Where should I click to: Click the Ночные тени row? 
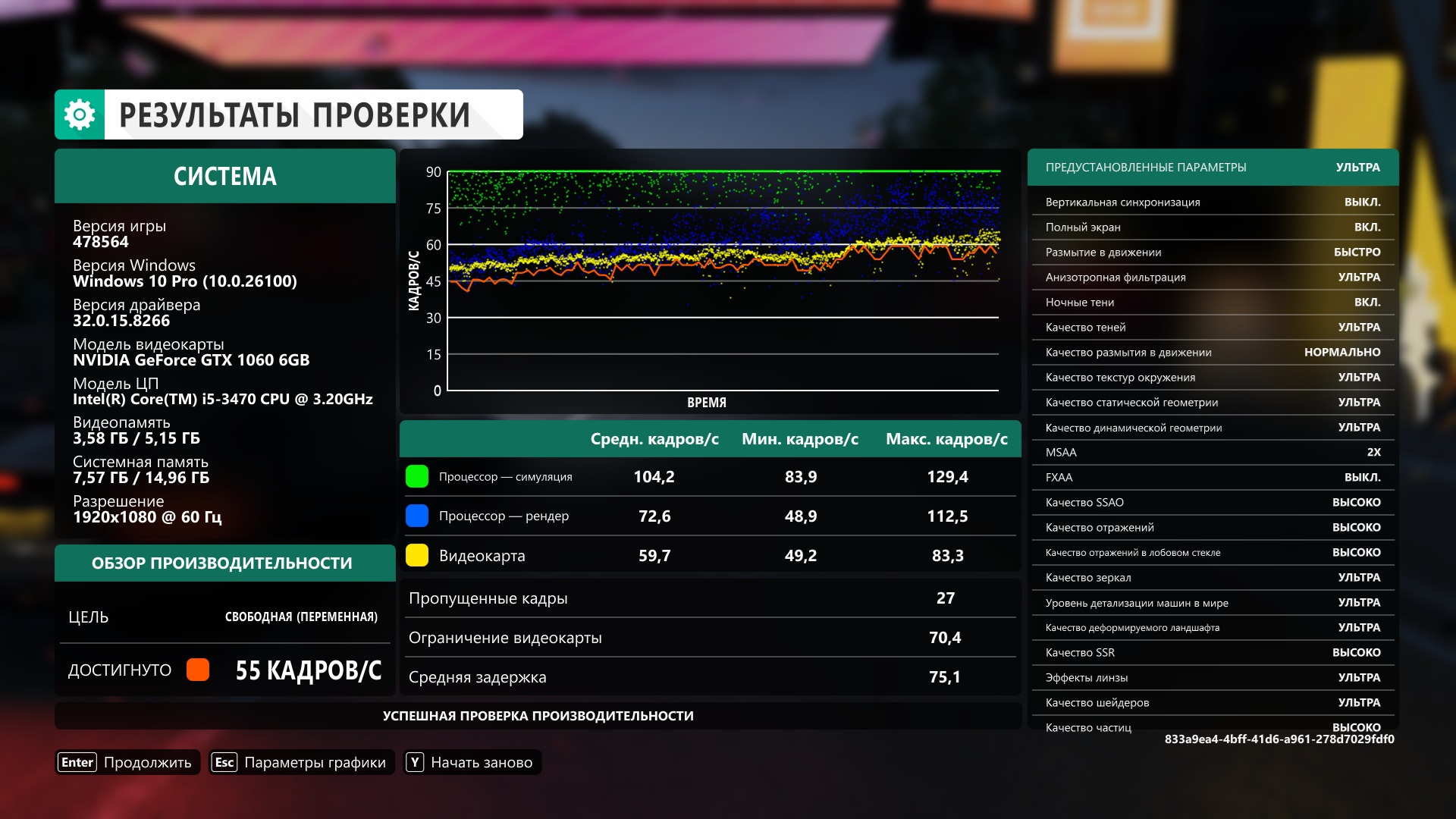tap(1213, 302)
